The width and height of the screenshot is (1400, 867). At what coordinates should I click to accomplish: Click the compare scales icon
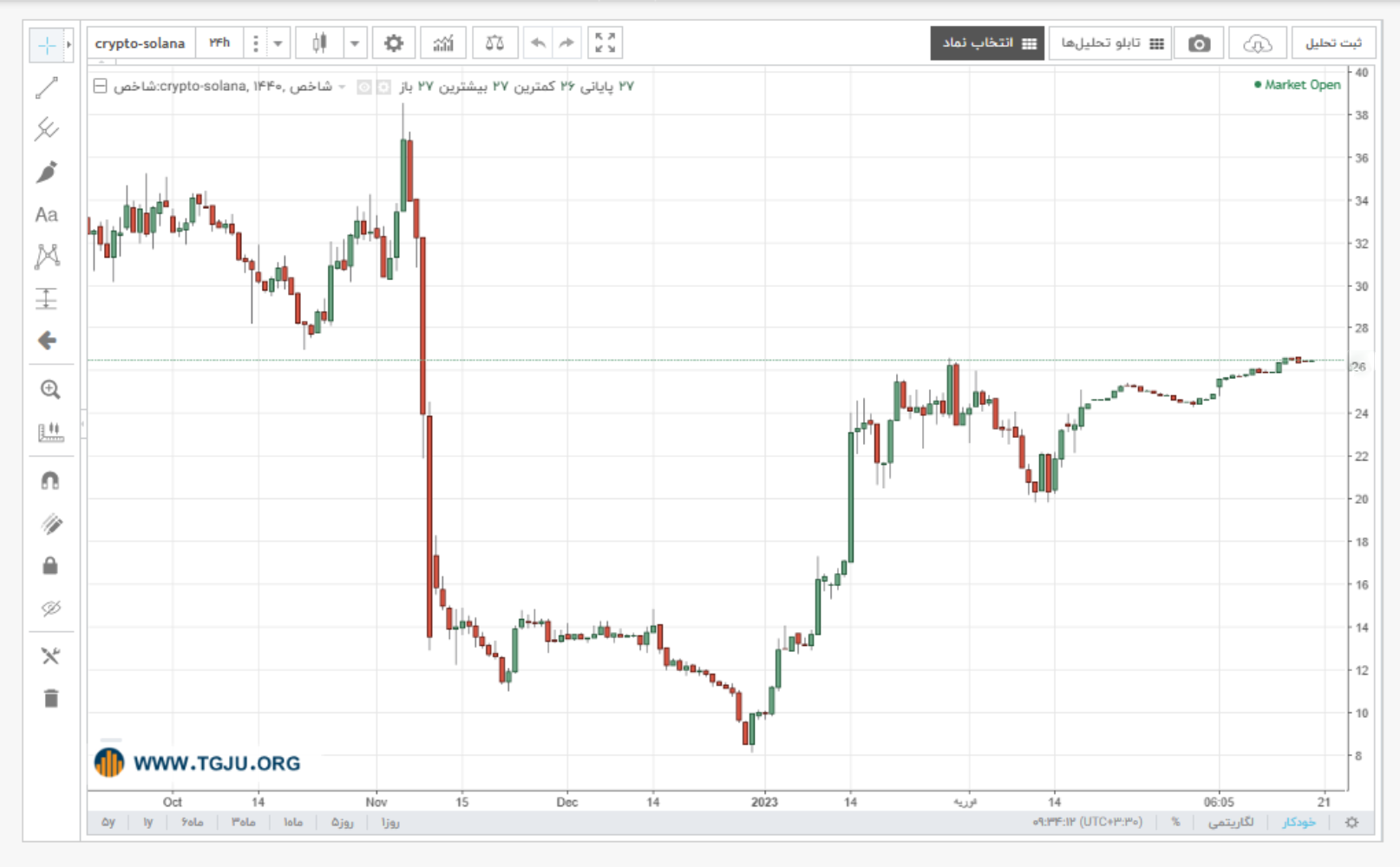pos(494,43)
